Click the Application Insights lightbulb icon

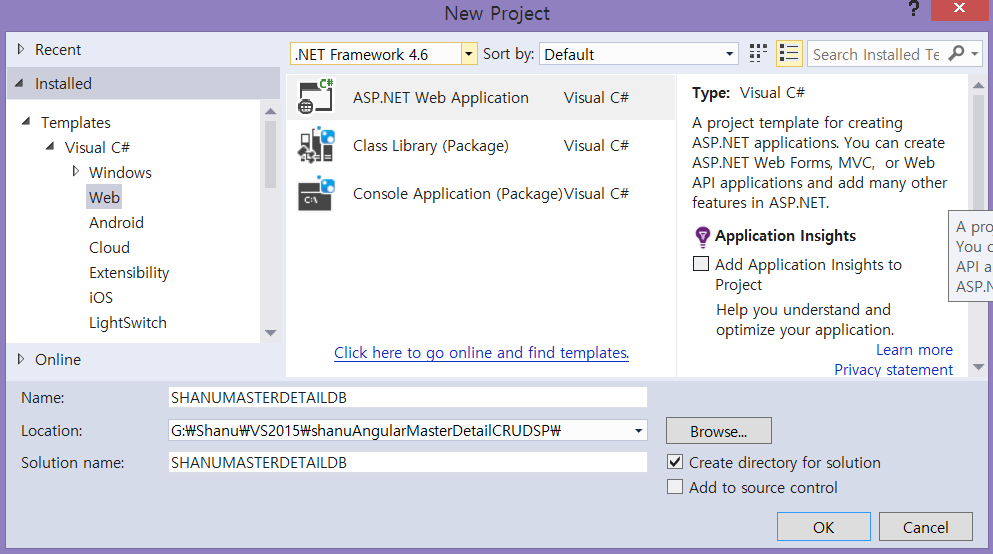point(702,237)
